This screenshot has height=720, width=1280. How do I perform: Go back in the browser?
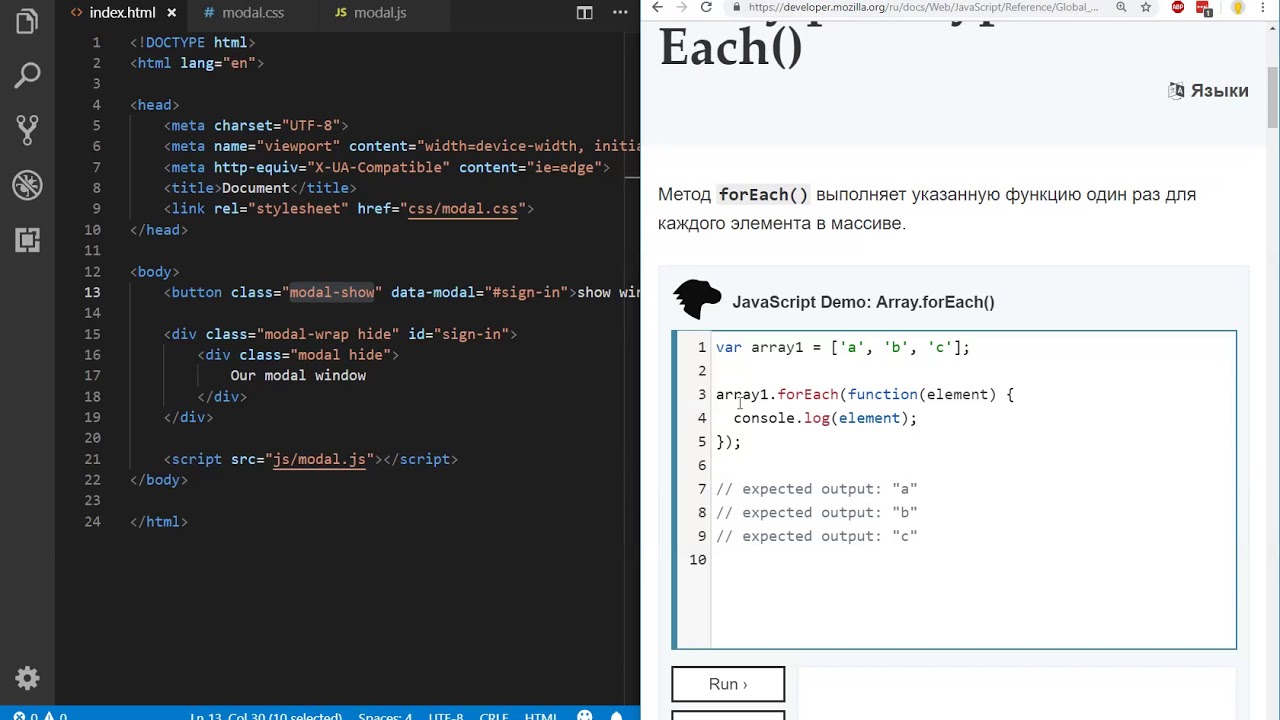pyautogui.click(x=656, y=7)
